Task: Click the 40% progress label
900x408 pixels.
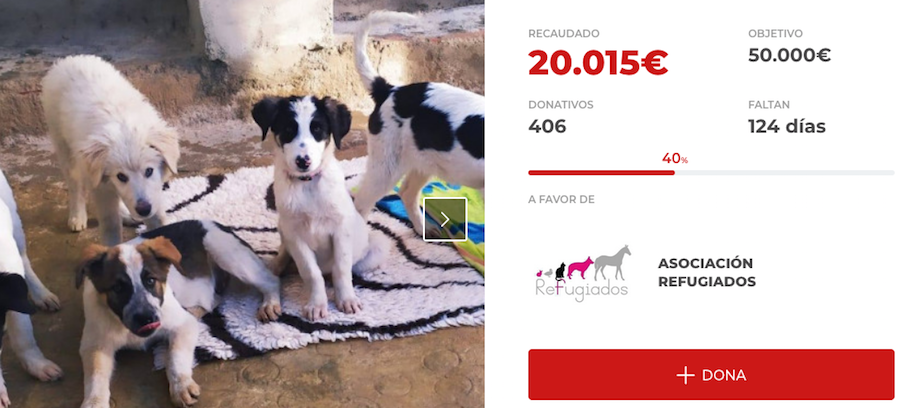Action: click(674, 158)
